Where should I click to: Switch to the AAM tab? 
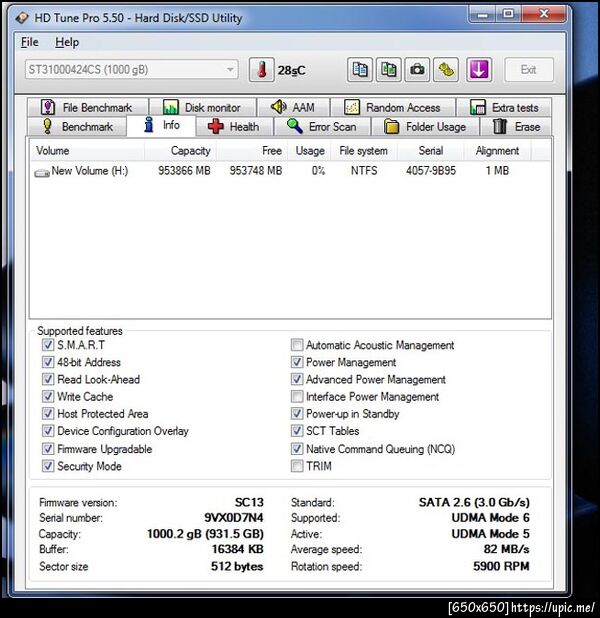(293, 107)
